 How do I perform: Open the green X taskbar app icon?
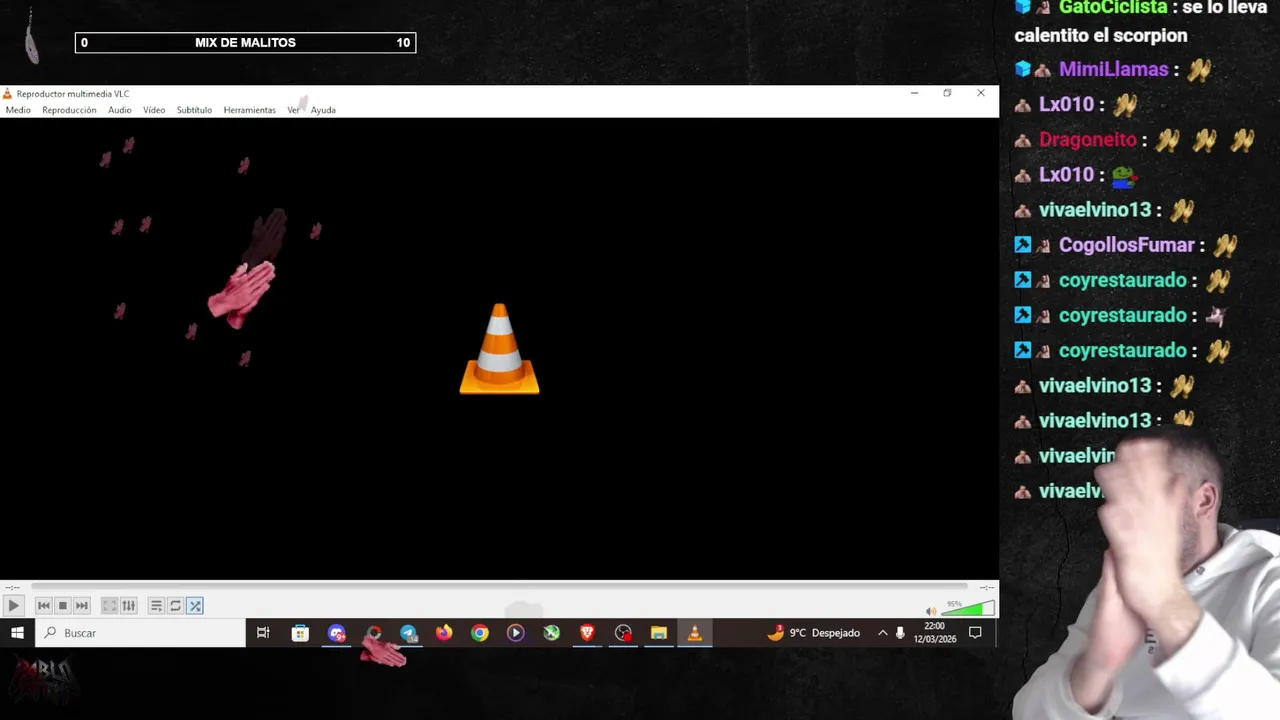551,633
